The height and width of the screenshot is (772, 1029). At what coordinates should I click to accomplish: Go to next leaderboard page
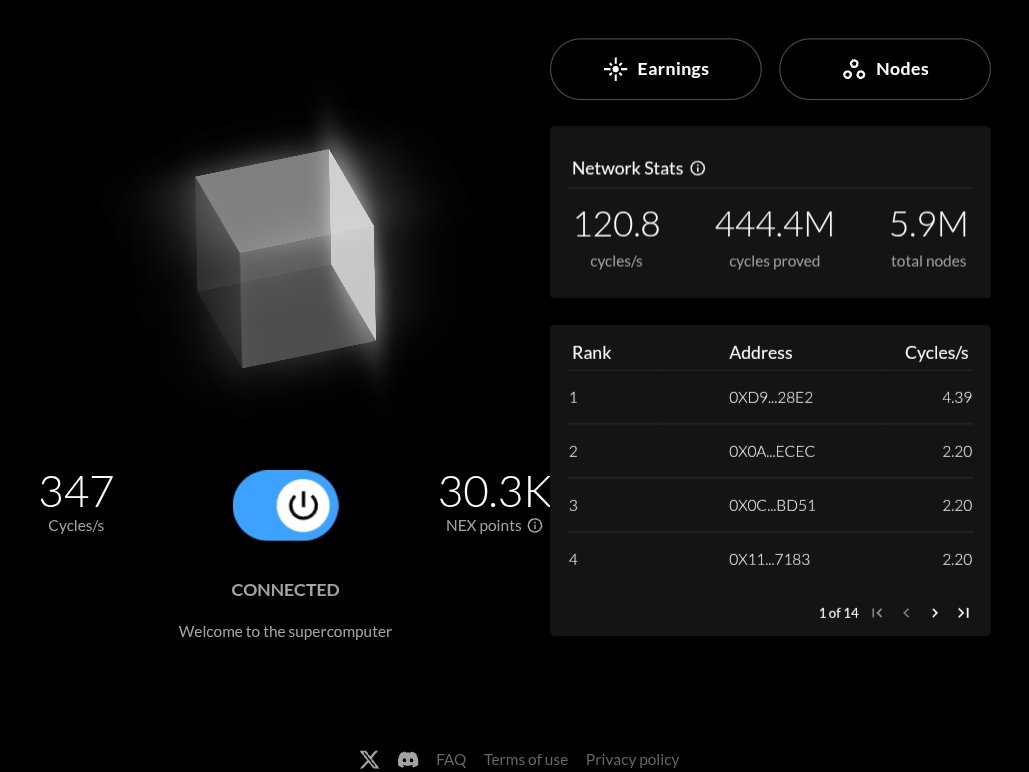pyautogui.click(x=935, y=612)
